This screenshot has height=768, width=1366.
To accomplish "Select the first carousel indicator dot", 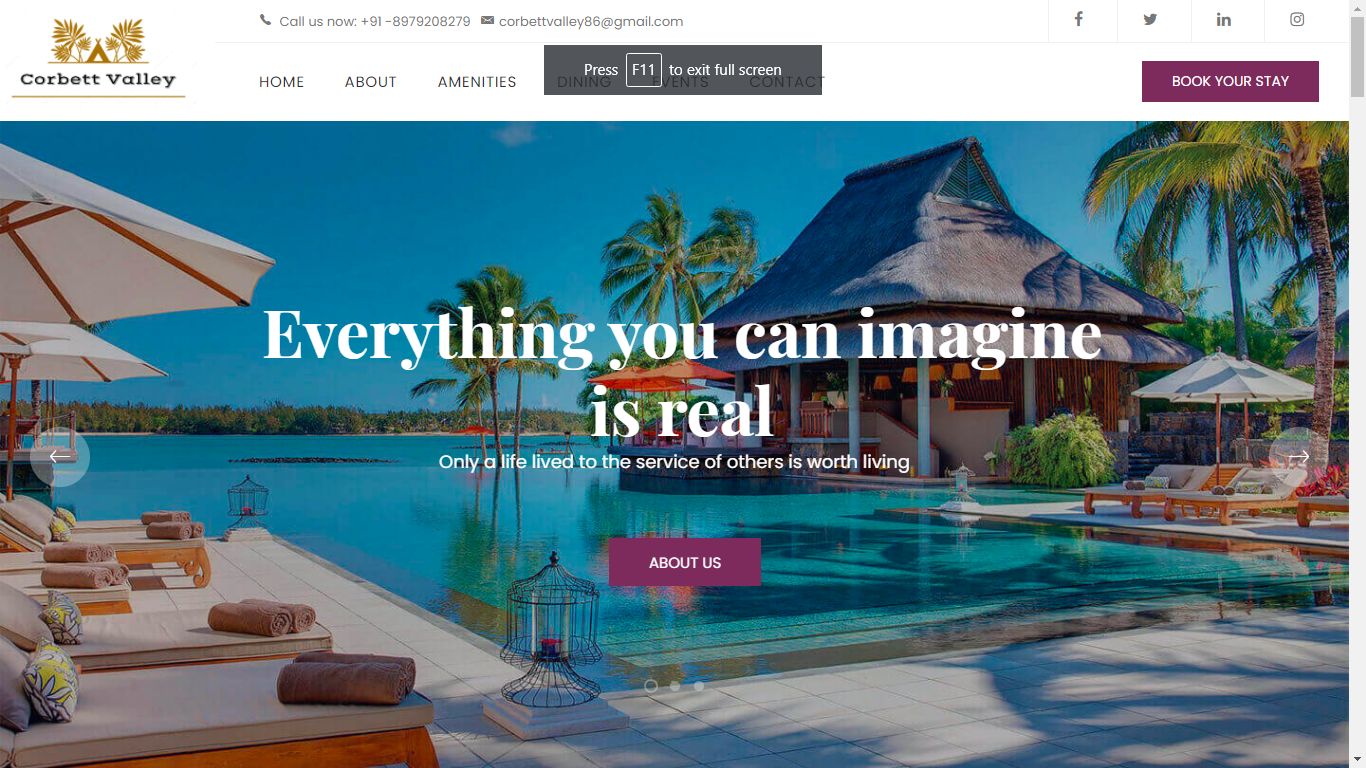I will tap(651, 686).
